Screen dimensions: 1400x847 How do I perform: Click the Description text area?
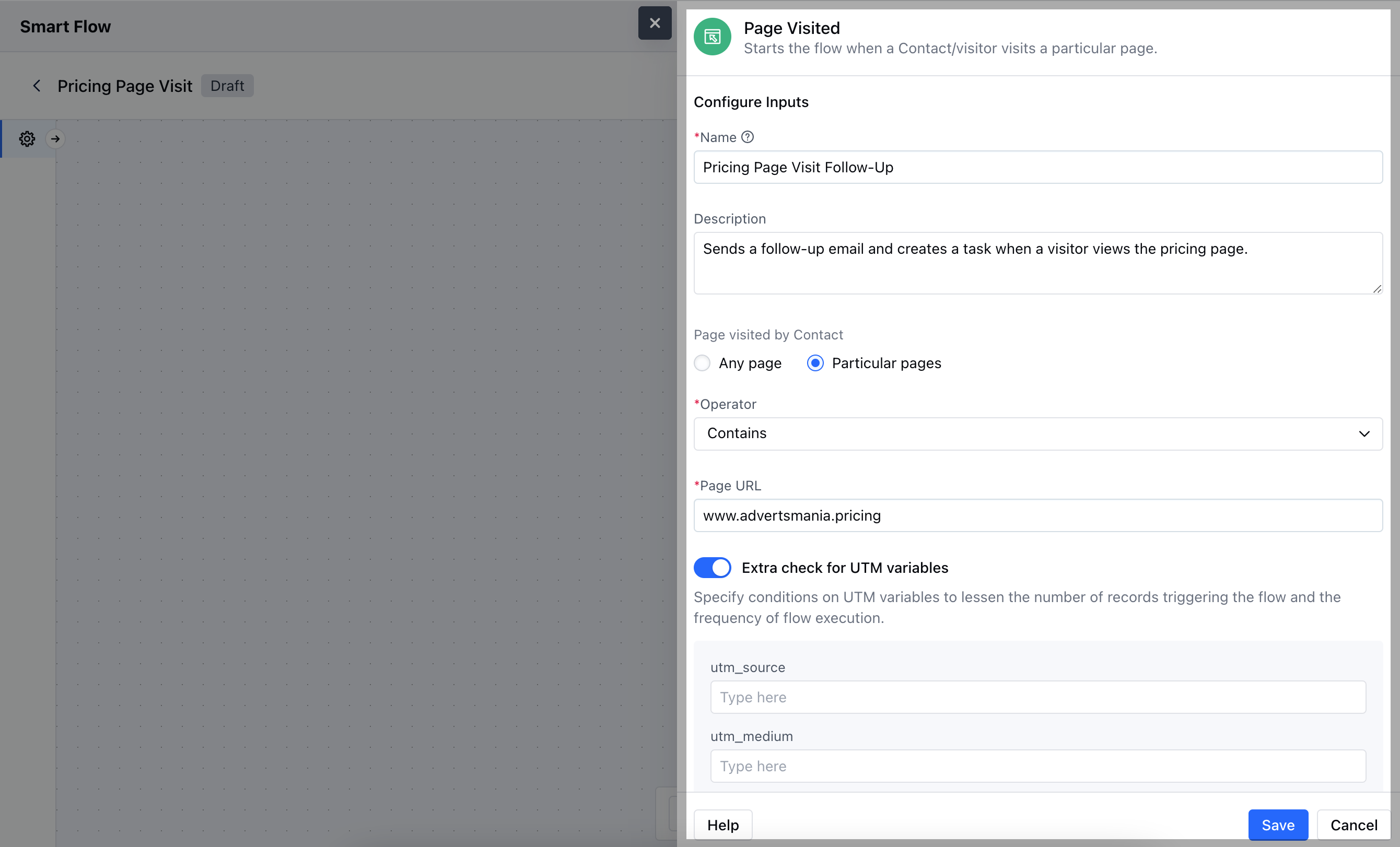pyautogui.click(x=1038, y=263)
